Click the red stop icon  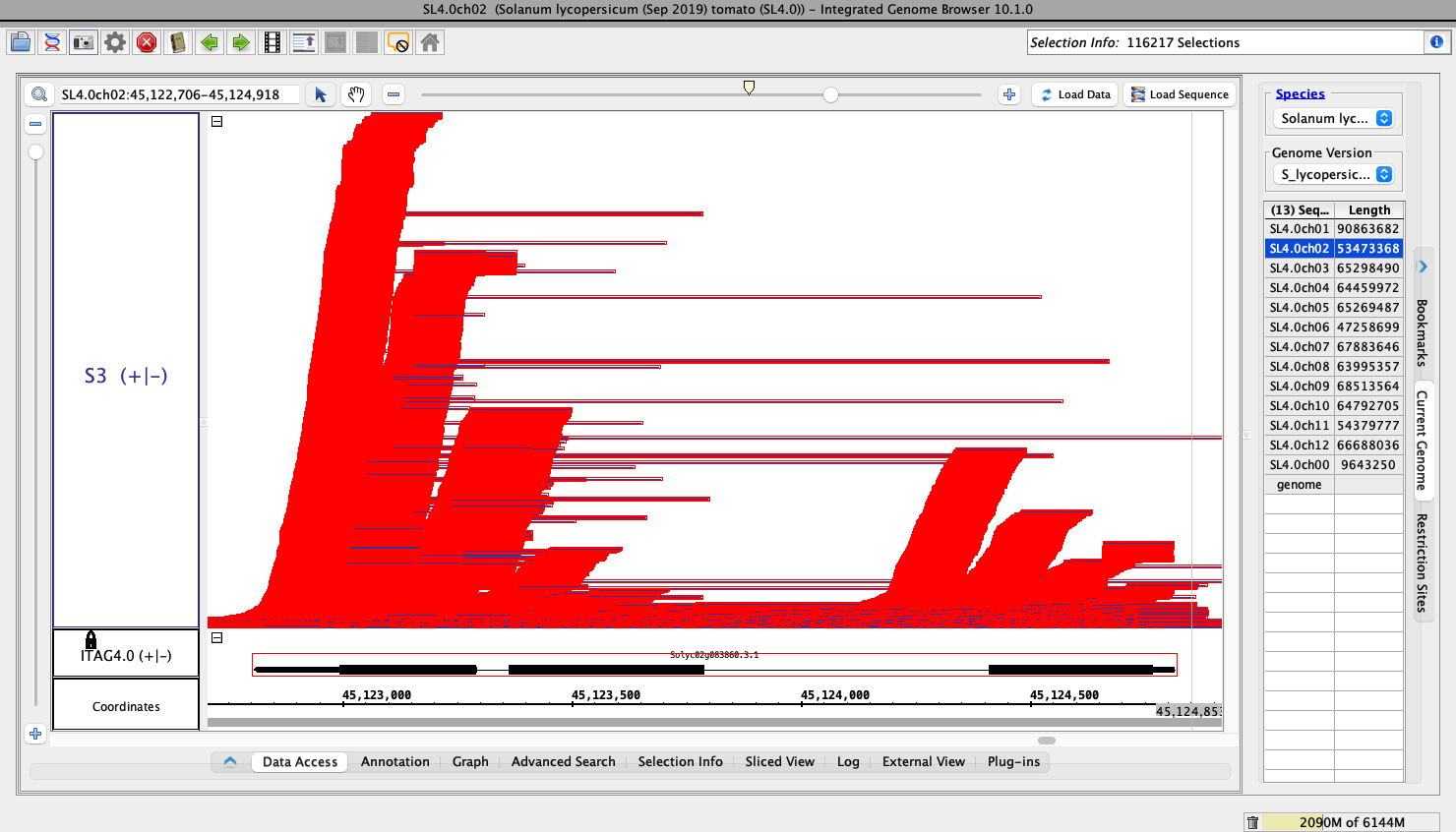pyautogui.click(x=147, y=42)
